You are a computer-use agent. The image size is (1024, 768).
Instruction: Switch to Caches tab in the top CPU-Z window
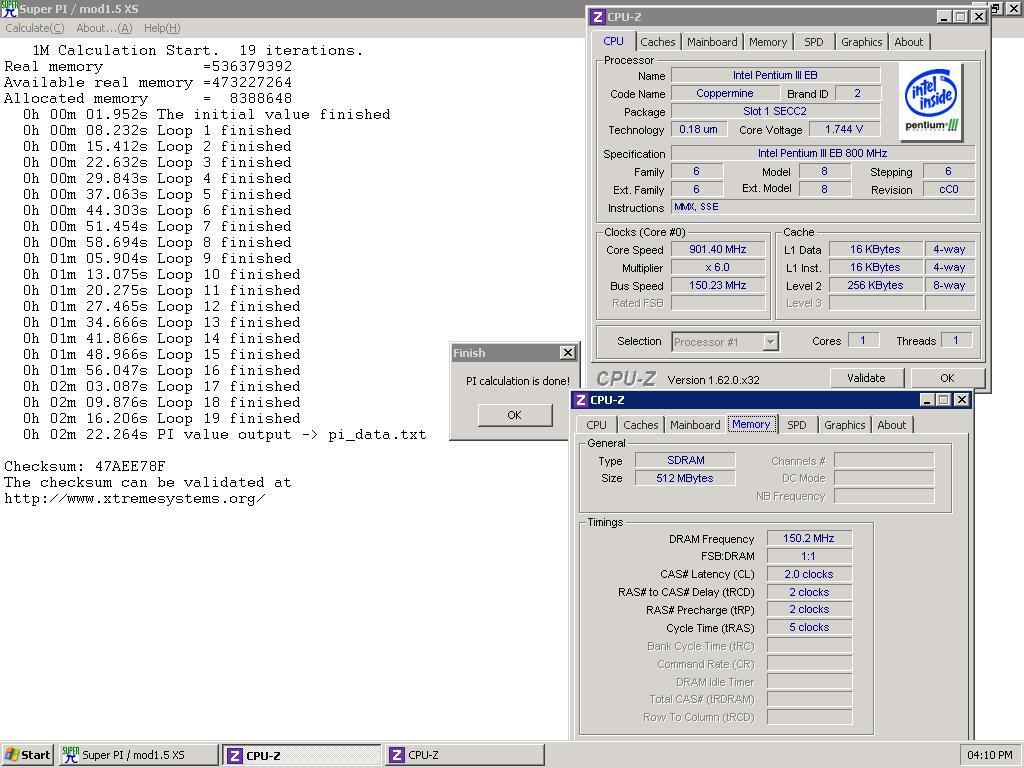(x=658, y=42)
